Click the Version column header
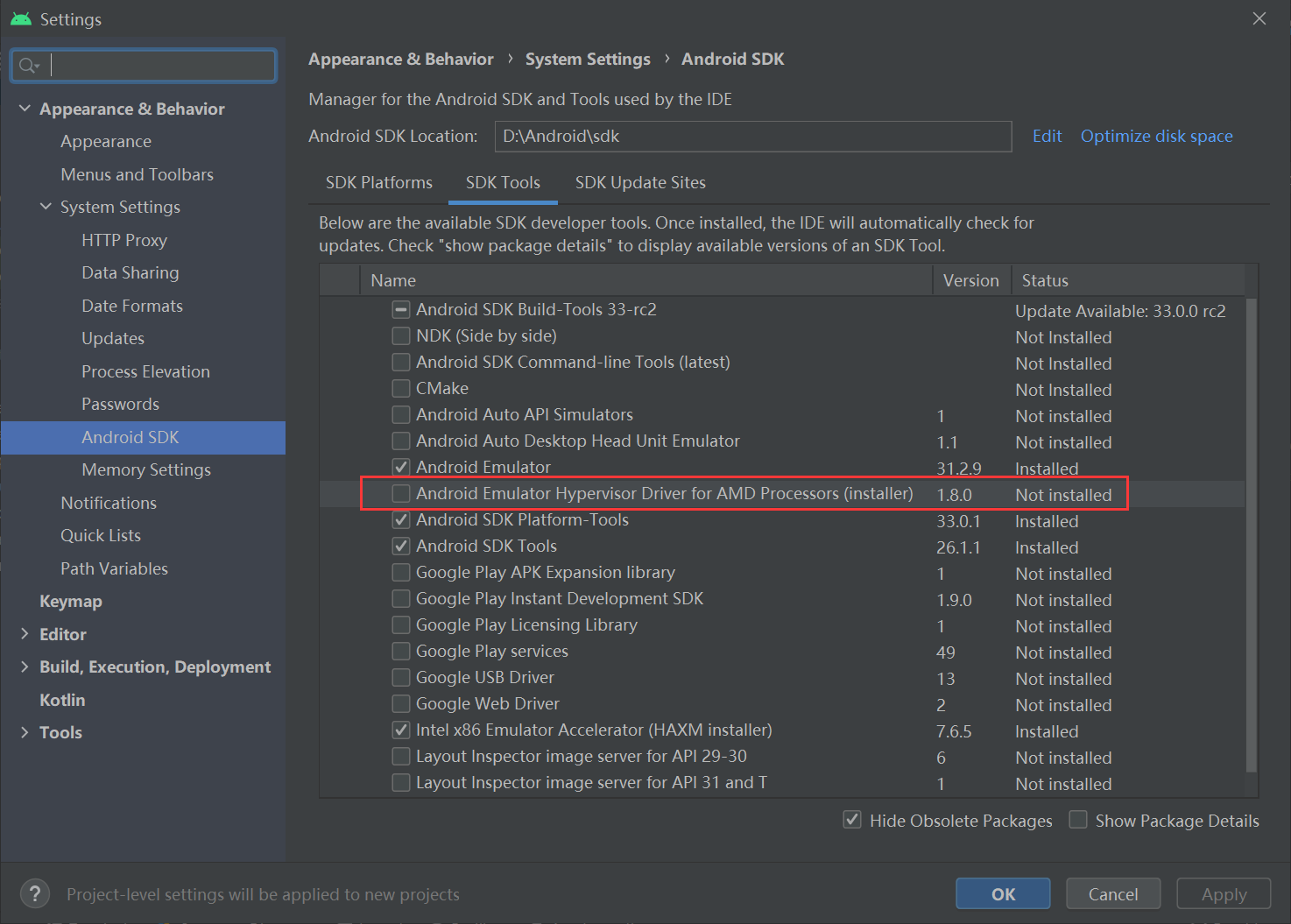This screenshot has height=924, width=1291. [971, 280]
